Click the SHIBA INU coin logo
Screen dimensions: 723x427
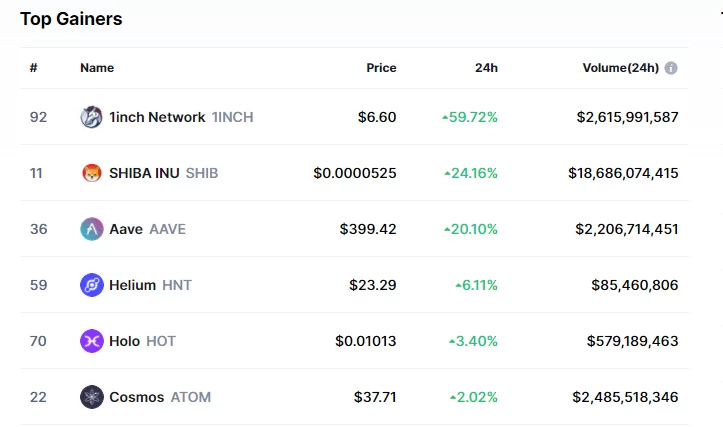point(92,173)
